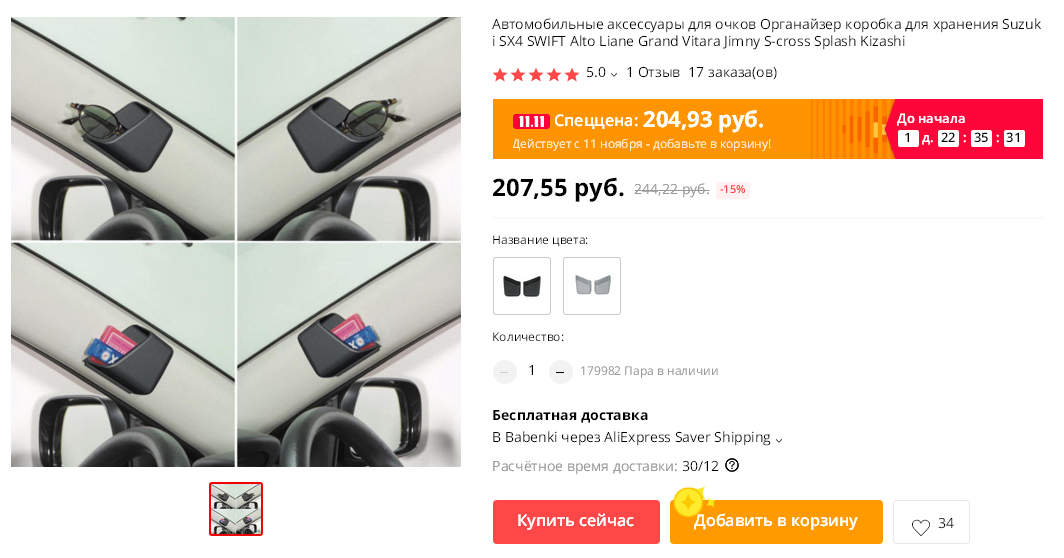1064x558 pixels.
Task: Select the black color option
Action: [522, 286]
